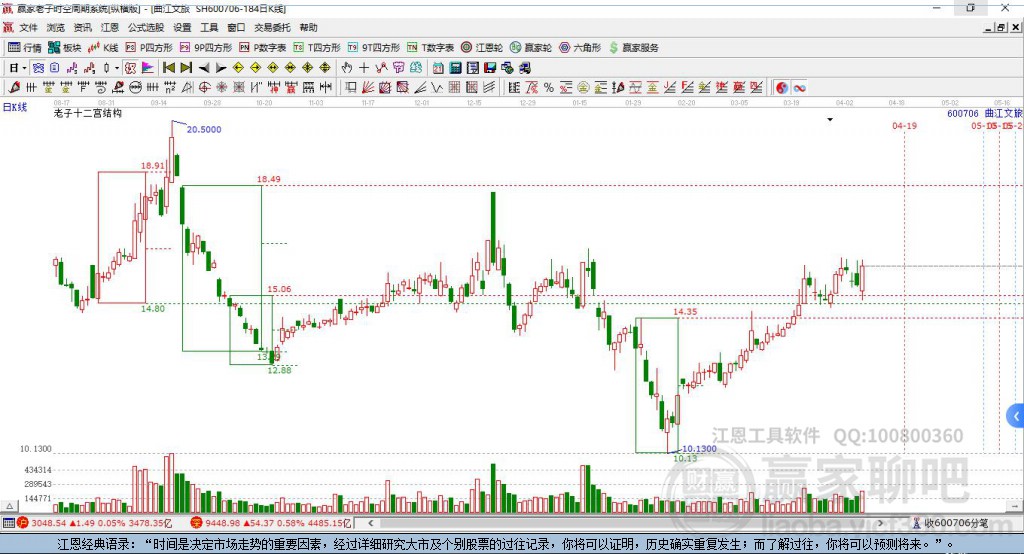The height and width of the screenshot is (554, 1024).
Task: Select the hand pan tool
Action: pyautogui.click(x=347, y=68)
